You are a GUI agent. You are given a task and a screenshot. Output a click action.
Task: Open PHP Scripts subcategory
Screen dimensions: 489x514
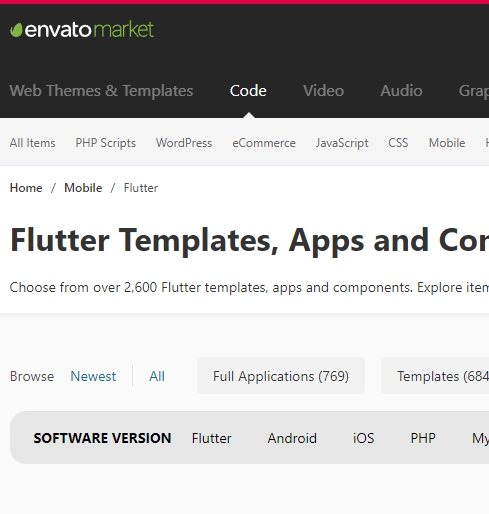(105, 143)
